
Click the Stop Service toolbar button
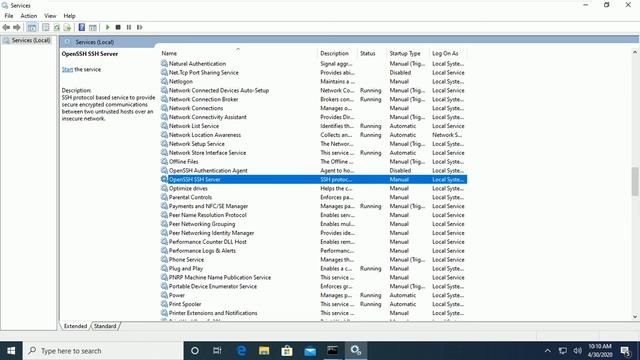(118, 27)
